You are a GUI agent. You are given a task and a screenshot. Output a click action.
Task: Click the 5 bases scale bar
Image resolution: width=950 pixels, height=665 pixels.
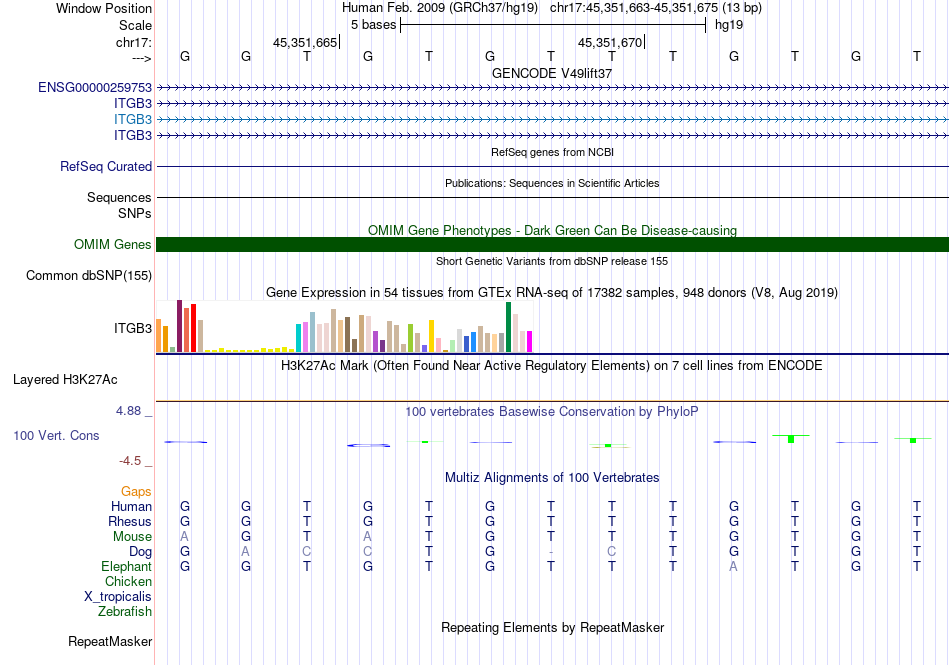coord(552,25)
